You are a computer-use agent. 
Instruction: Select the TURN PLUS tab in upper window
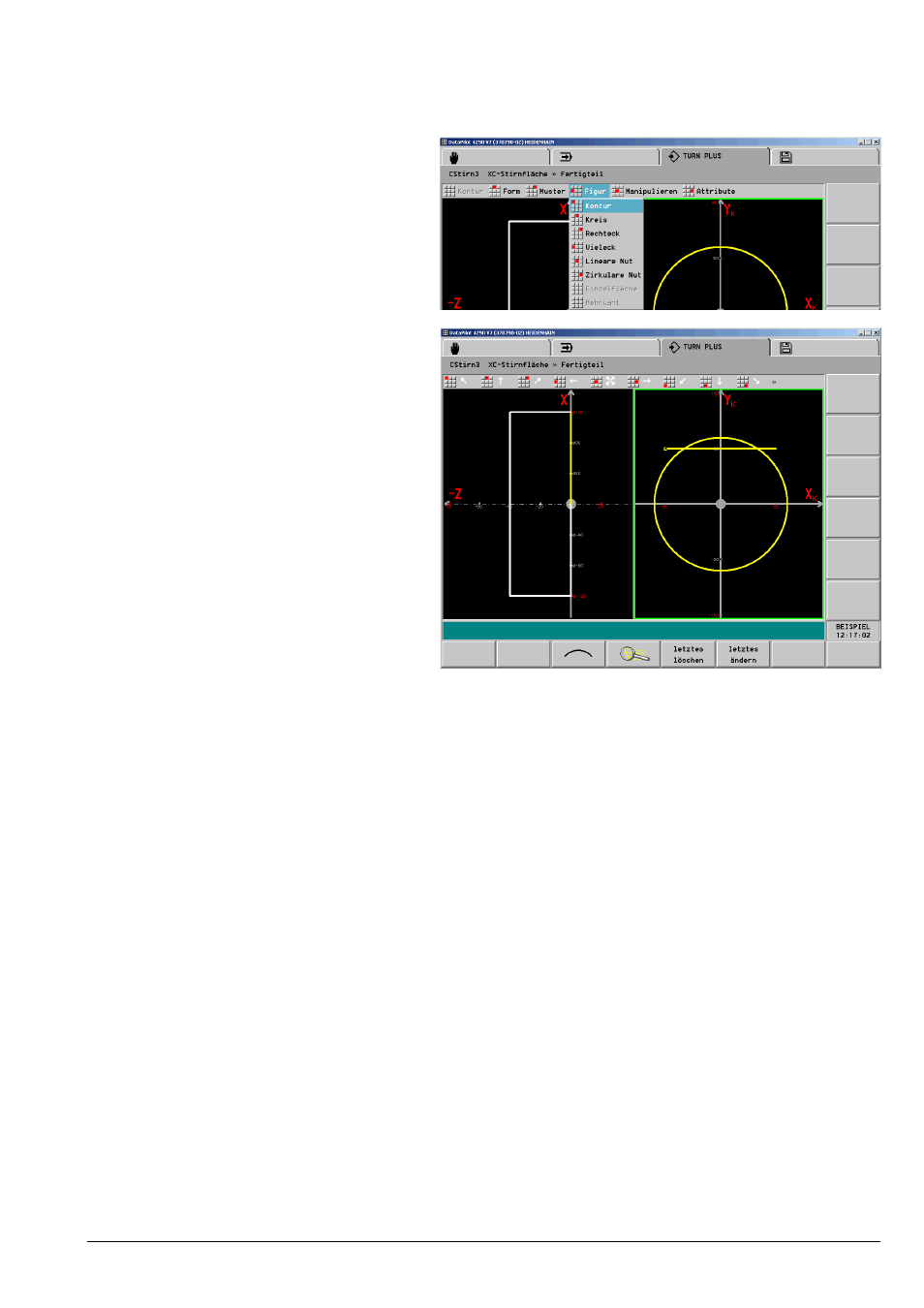pos(715,156)
